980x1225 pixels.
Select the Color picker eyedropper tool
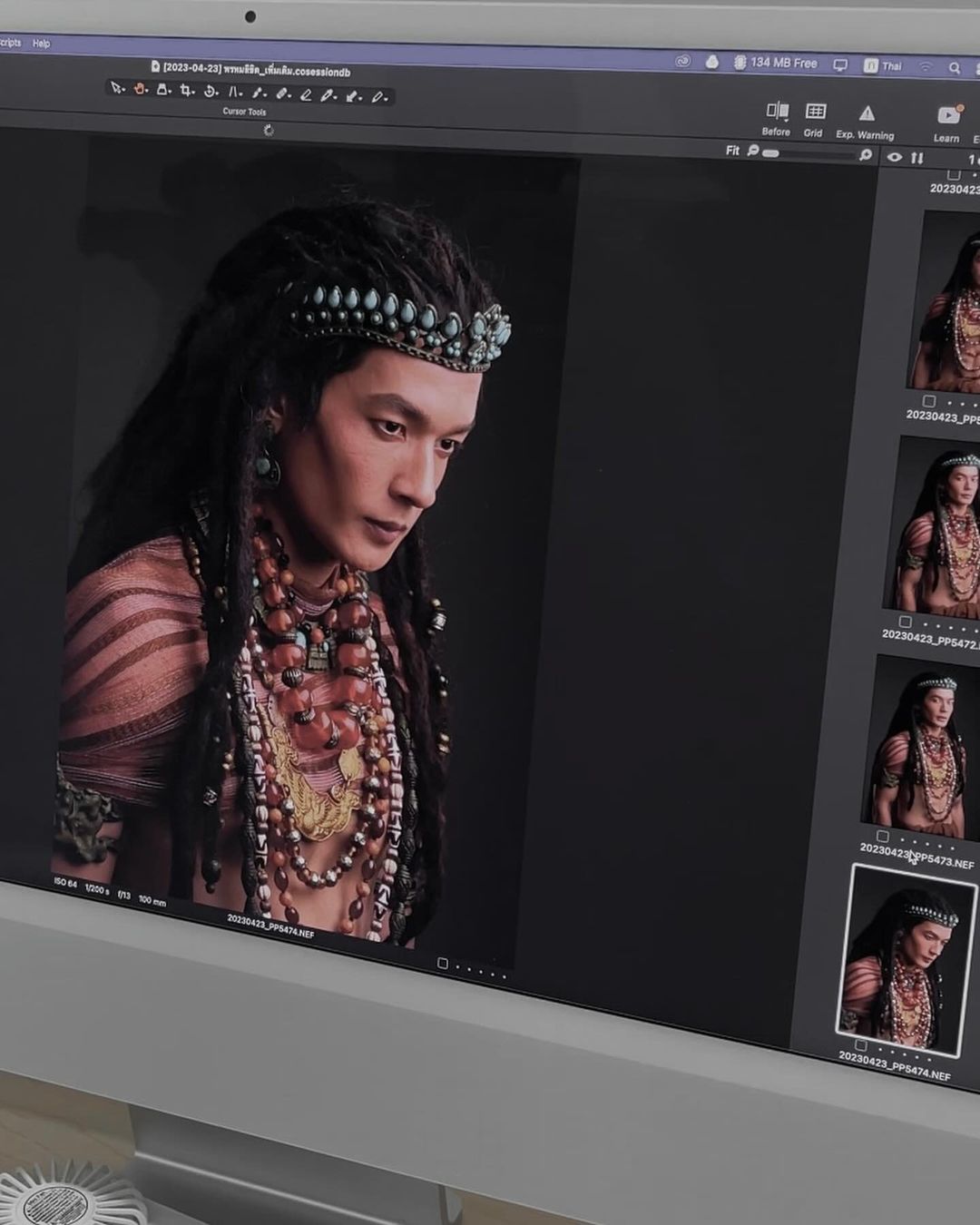(259, 93)
